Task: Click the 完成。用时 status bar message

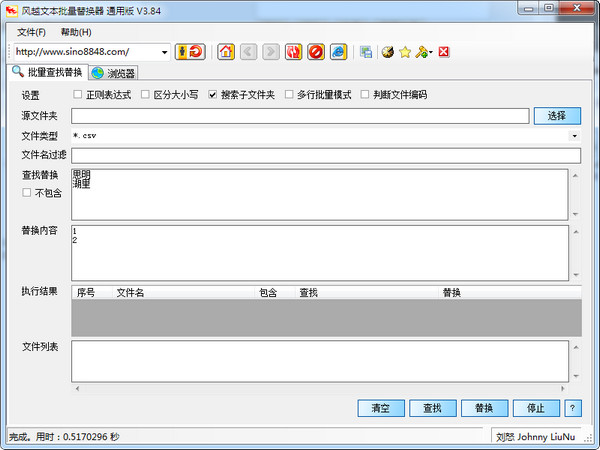Action: click(64, 437)
